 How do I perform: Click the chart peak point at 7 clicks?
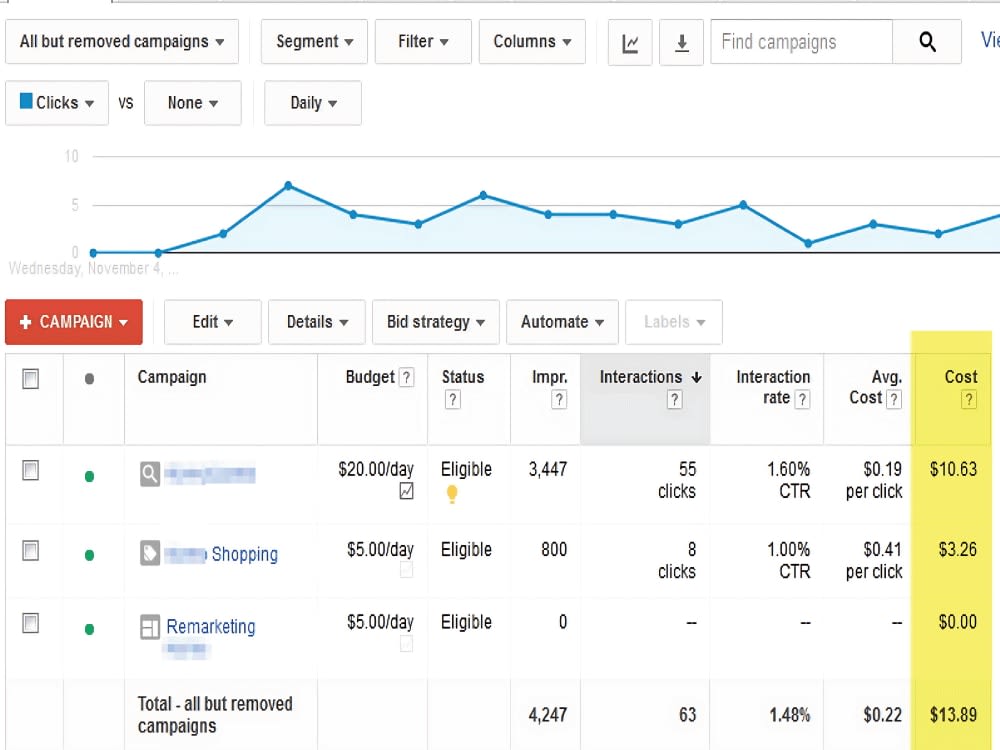click(x=288, y=186)
